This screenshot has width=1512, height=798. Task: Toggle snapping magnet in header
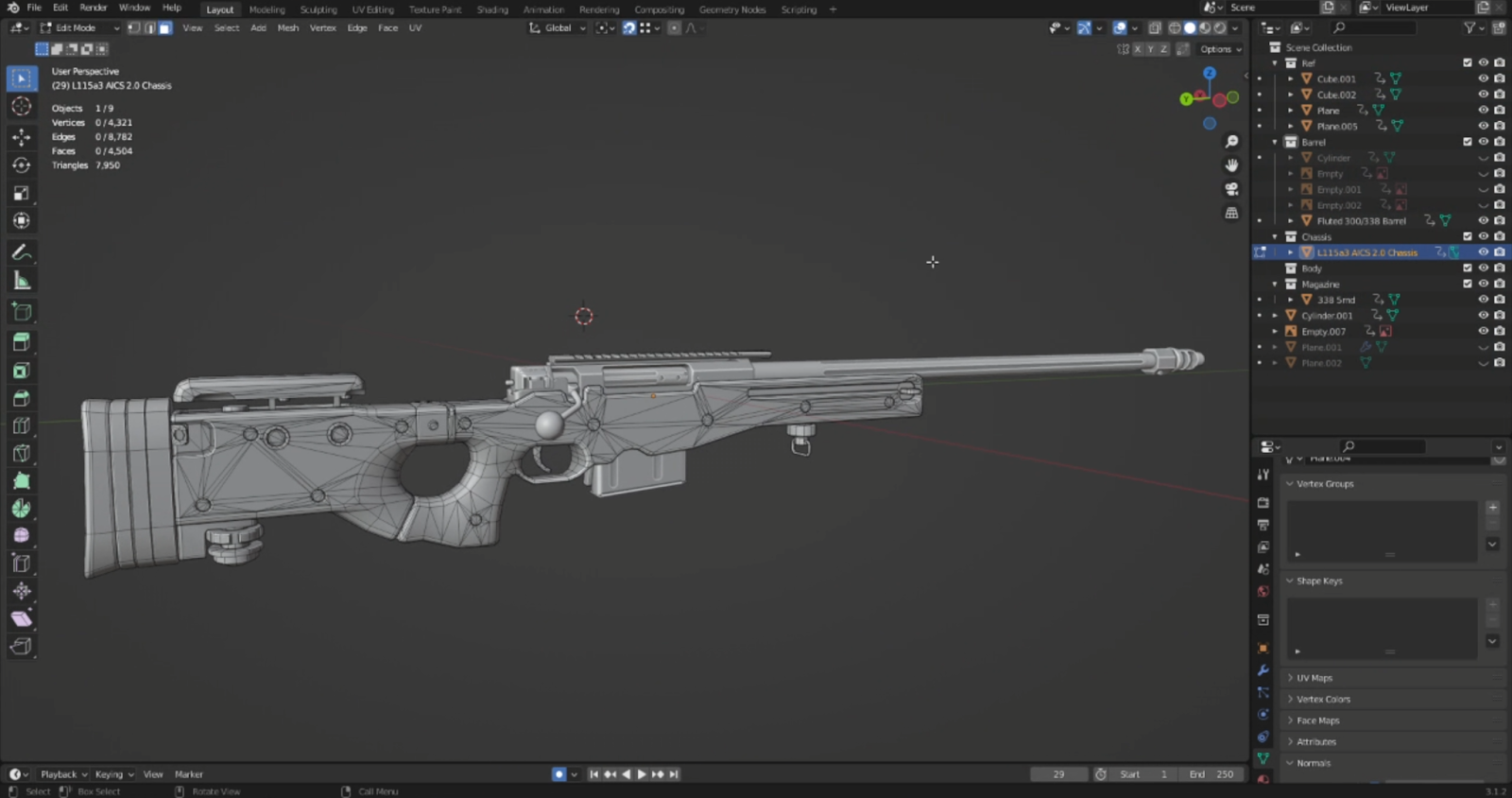(629, 28)
